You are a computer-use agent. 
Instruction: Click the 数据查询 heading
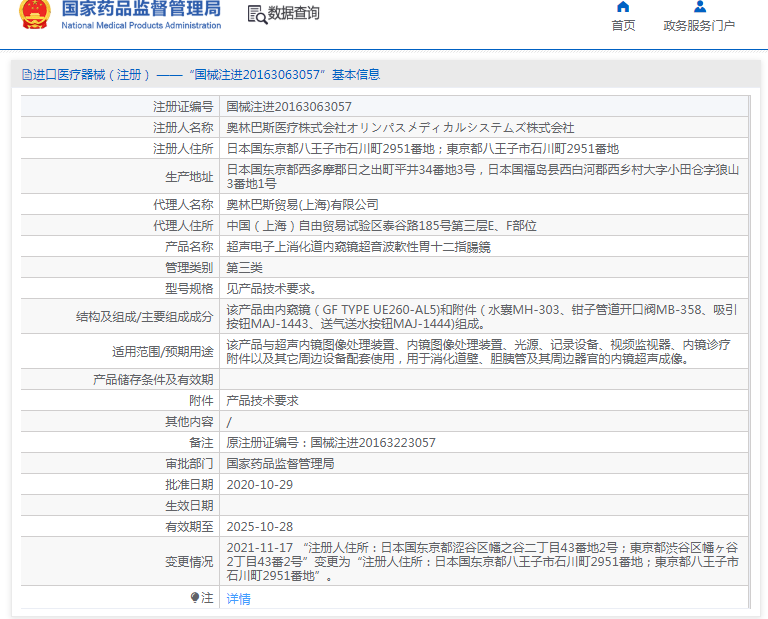(293, 13)
